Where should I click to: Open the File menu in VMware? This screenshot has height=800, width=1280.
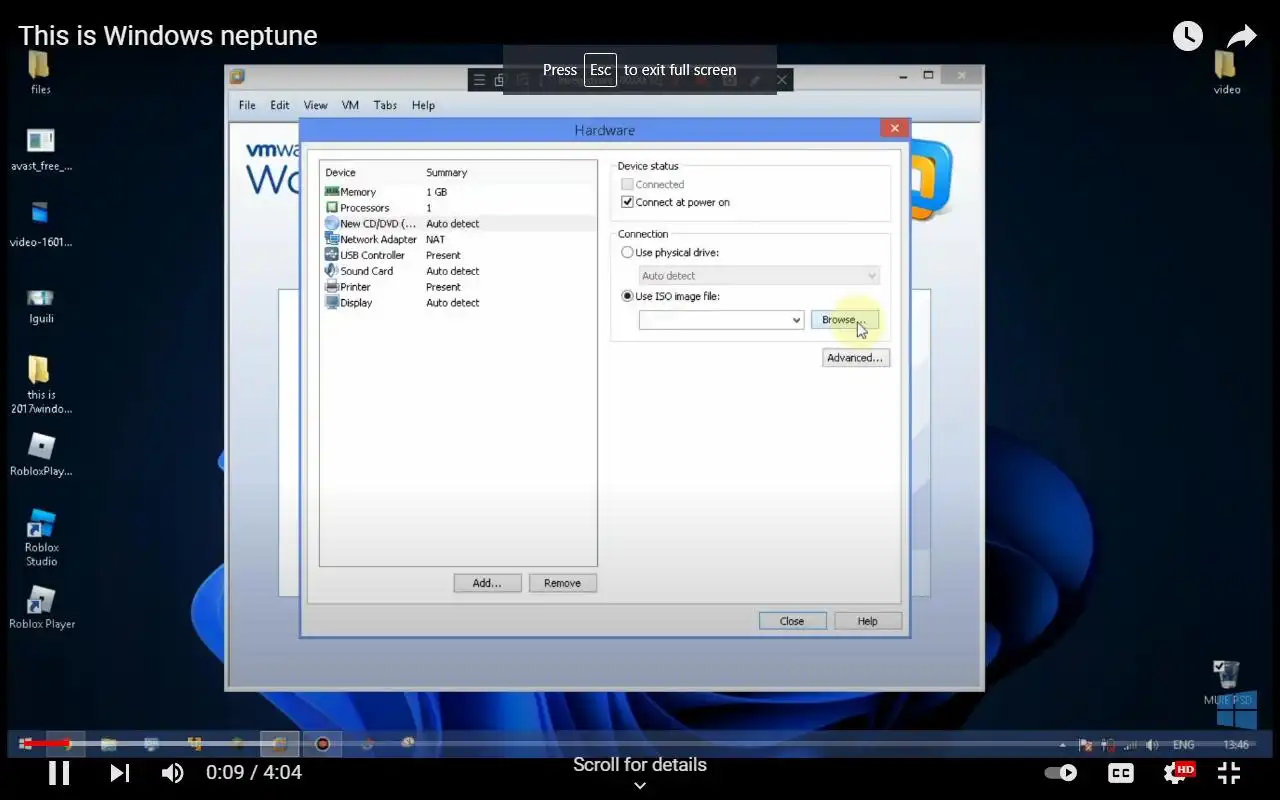(x=247, y=105)
